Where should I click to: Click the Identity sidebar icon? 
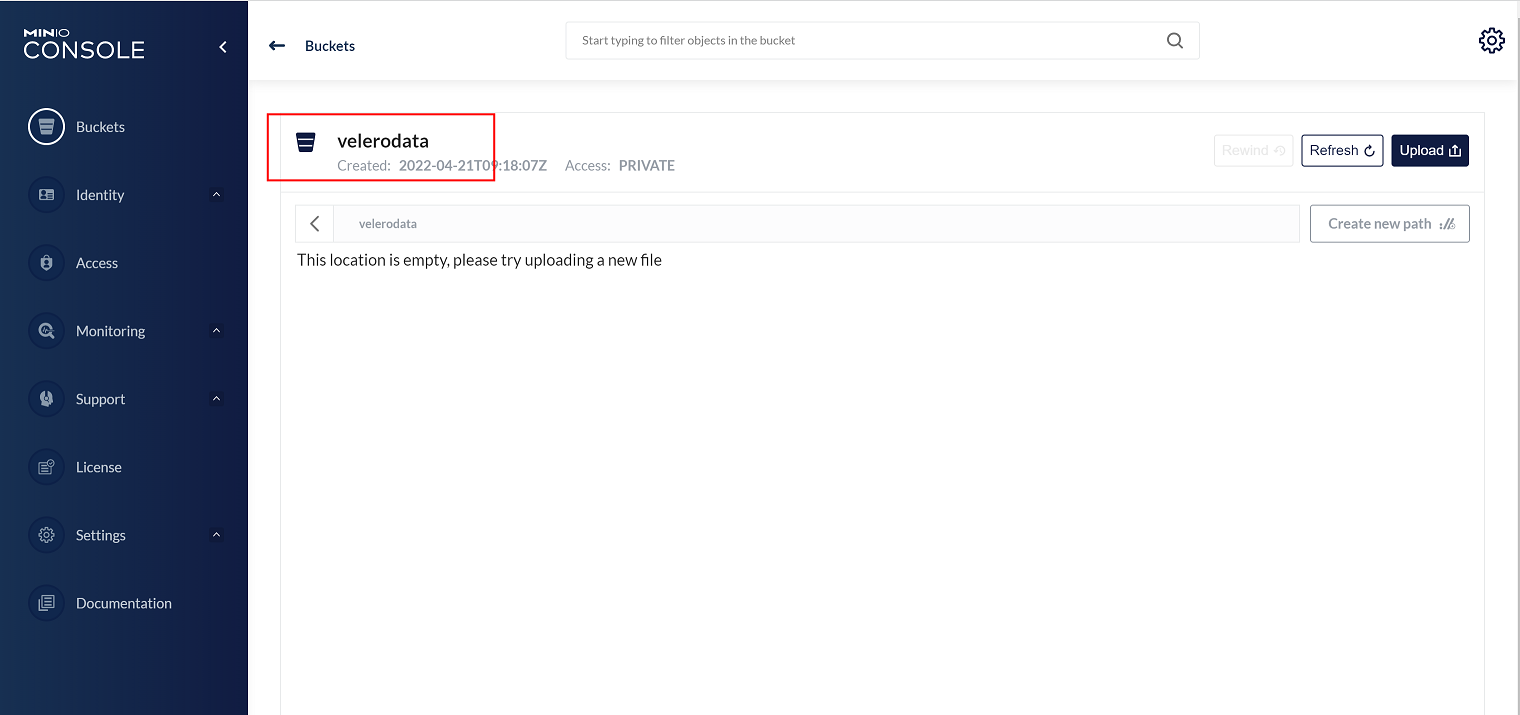(x=46, y=195)
